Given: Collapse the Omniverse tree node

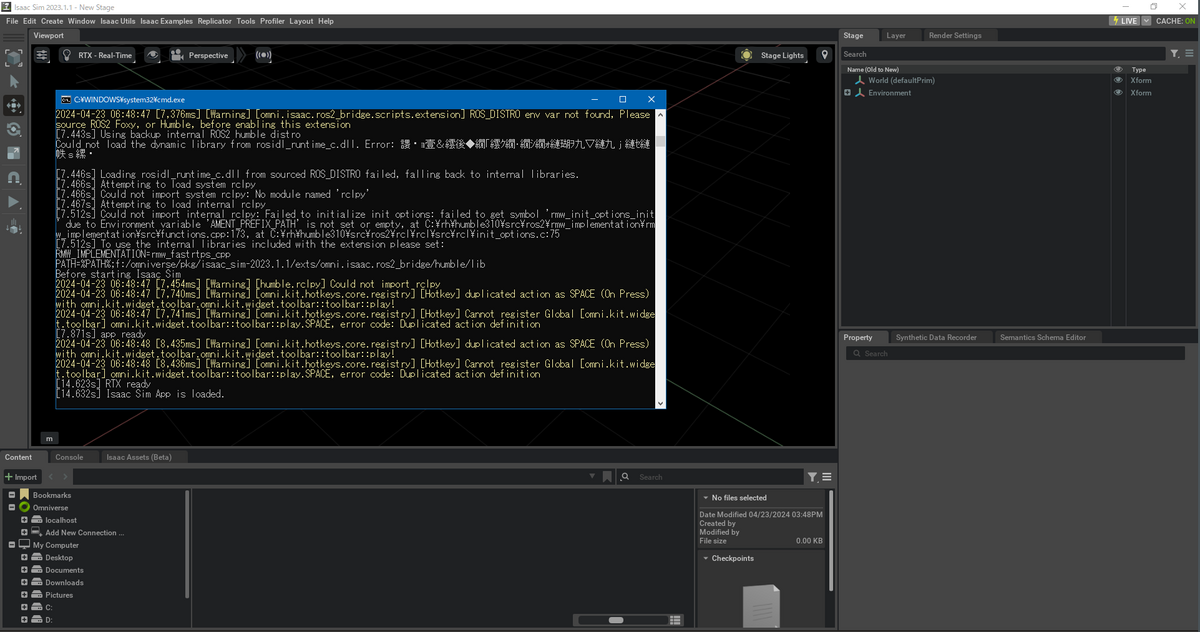Looking at the screenshot, I should click(x=12, y=507).
